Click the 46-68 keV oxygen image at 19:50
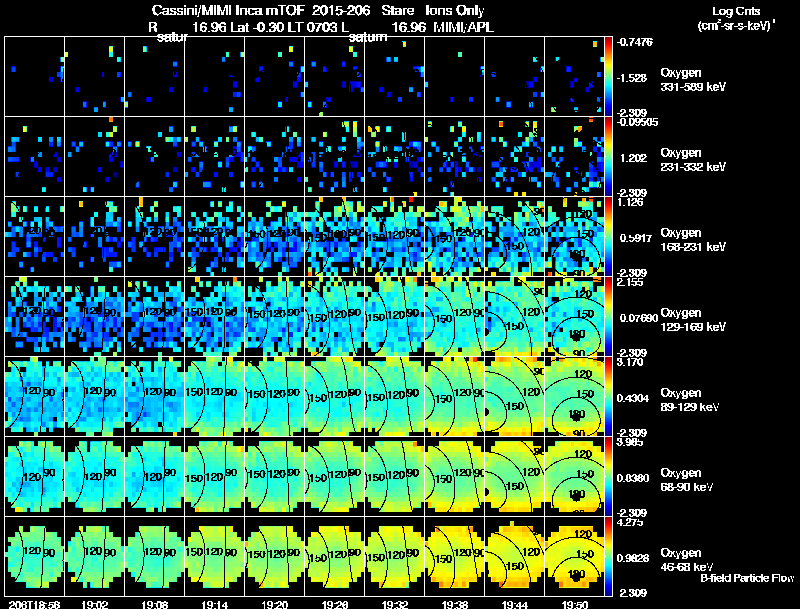The width and height of the screenshot is (800, 609). (x=574, y=557)
